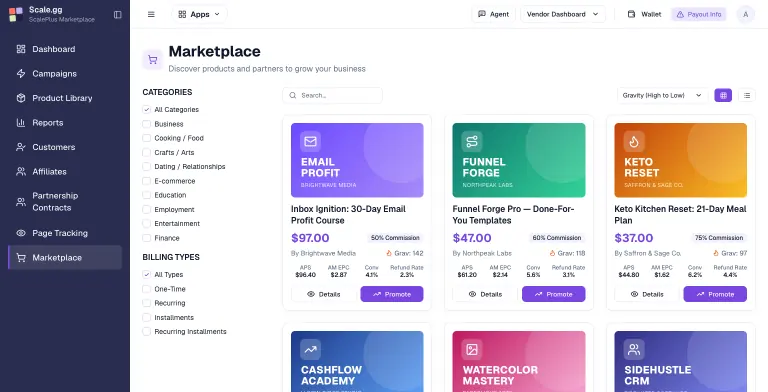The image size is (768, 392).
Task: Open the Email Profit card banner
Action: [357, 160]
